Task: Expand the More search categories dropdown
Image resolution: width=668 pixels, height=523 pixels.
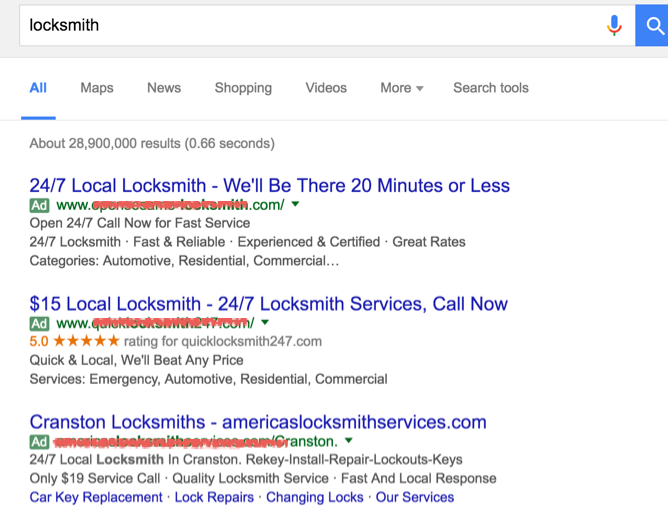Action: click(x=401, y=88)
